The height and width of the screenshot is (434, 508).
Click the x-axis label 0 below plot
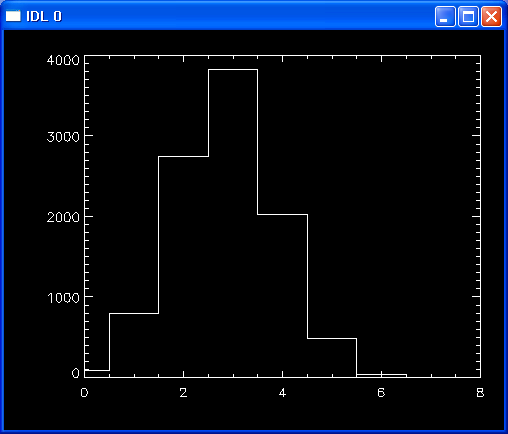pyautogui.click(x=84, y=393)
